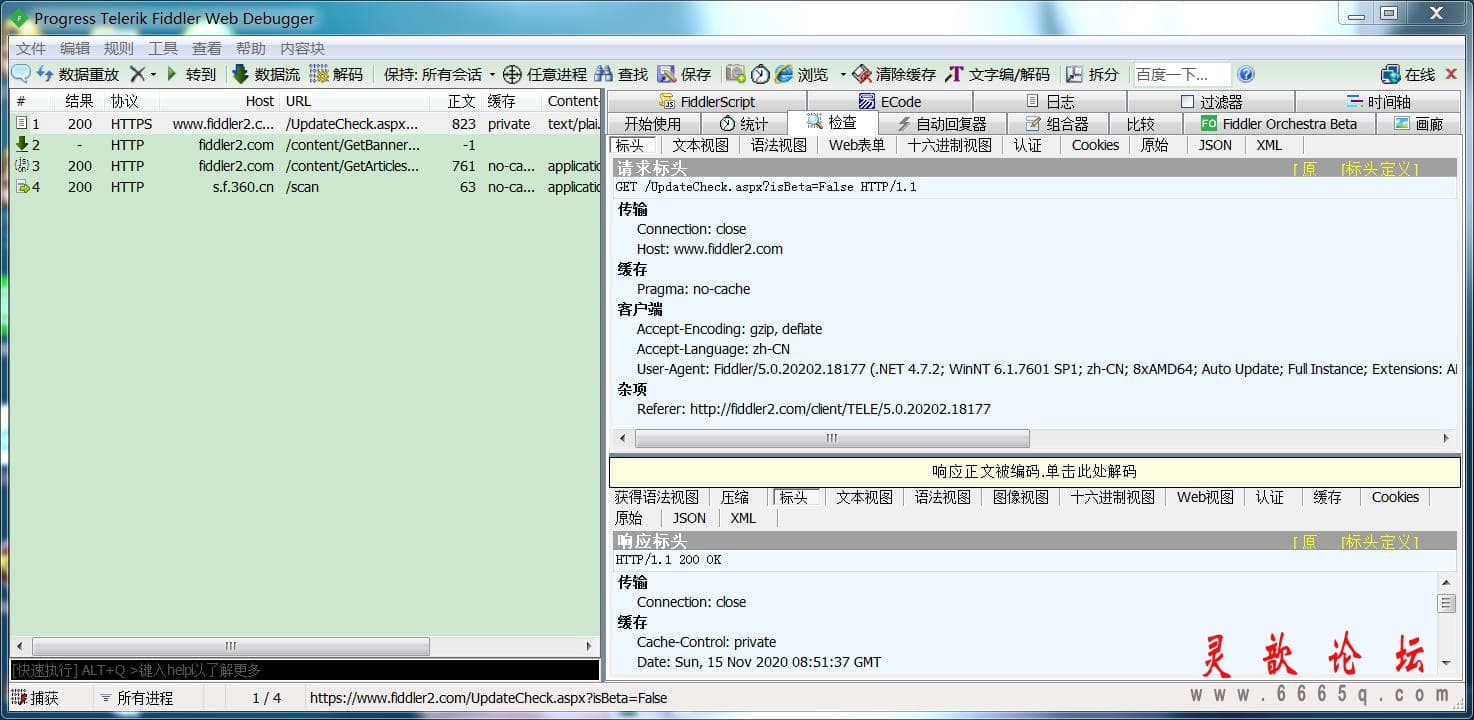Screen dimensions: 1474x720
Task: Open the remove sessions dropdown arrow
Action: [153, 75]
